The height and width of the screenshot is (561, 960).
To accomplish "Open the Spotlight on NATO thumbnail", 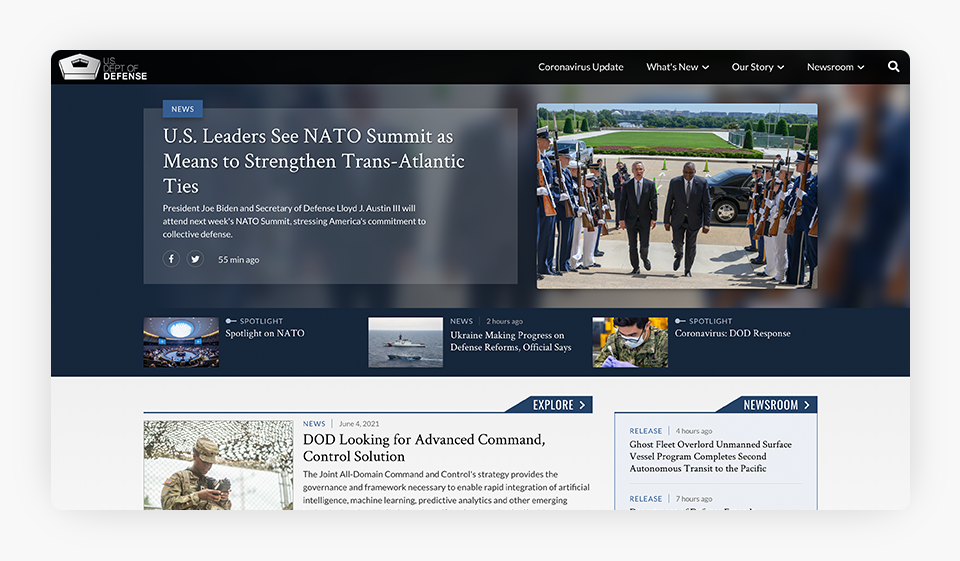I will 181,342.
